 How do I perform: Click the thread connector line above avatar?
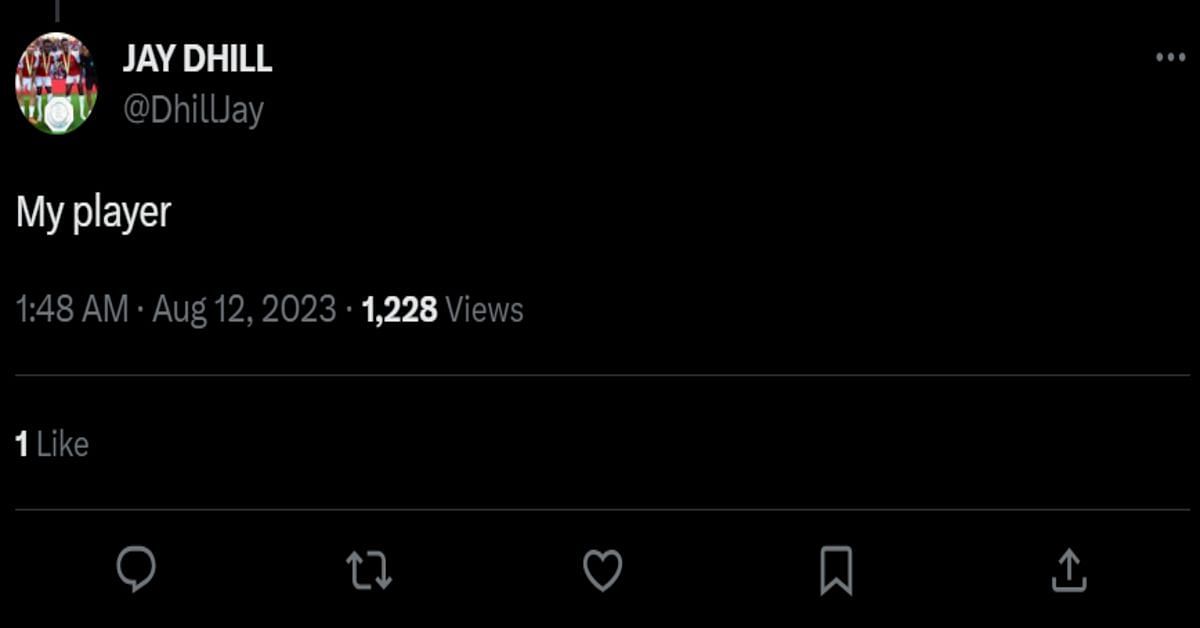pos(56,11)
